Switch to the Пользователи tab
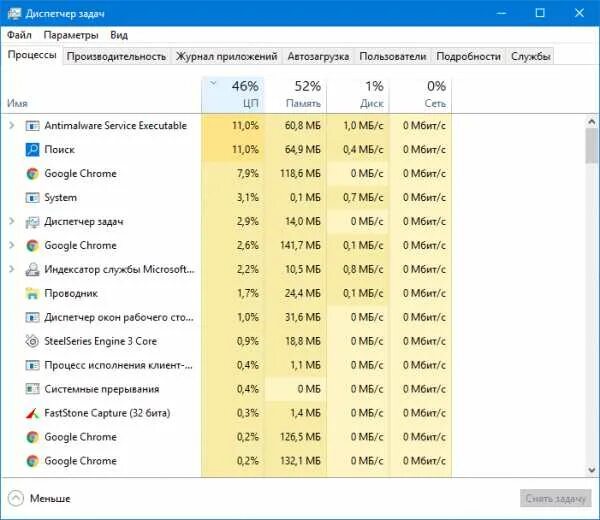 [393, 57]
